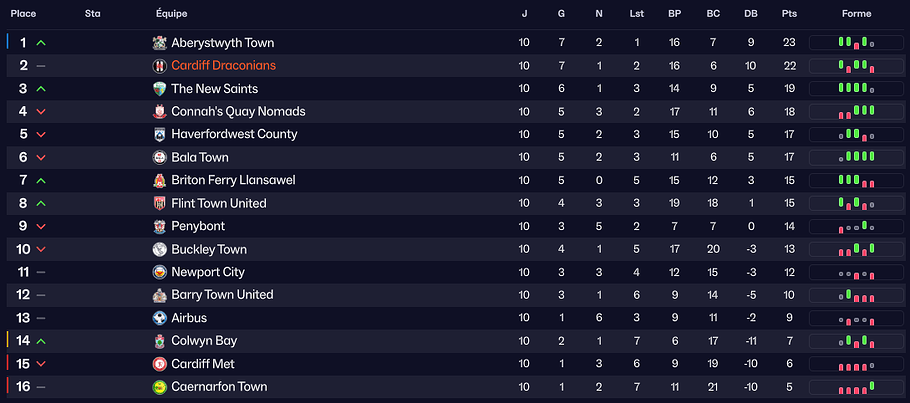Click Aberystwyth Town's form bar chart
Image resolution: width=910 pixels, height=403 pixels.
click(x=856, y=43)
